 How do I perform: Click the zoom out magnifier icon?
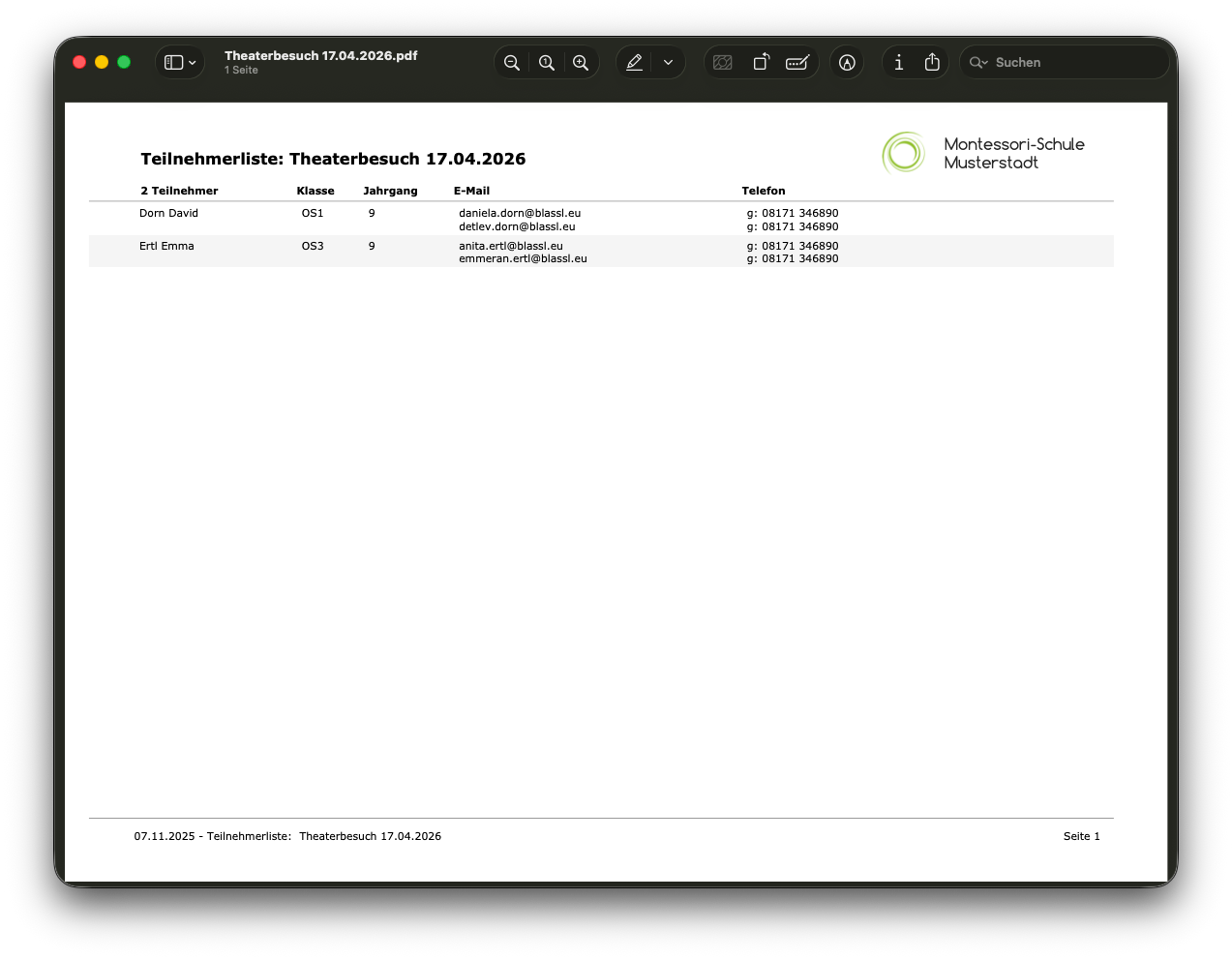pyautogui.click(x=512, y=63)
